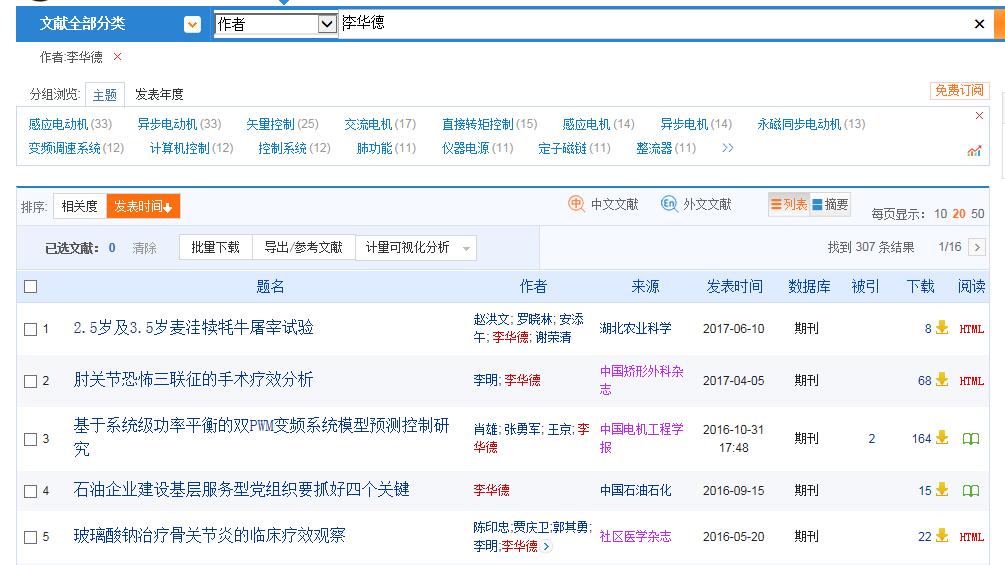The height and width of the screenshot is (565, 1005).
Task: Expand more topics with double chevron
Action: coord(727,148)
